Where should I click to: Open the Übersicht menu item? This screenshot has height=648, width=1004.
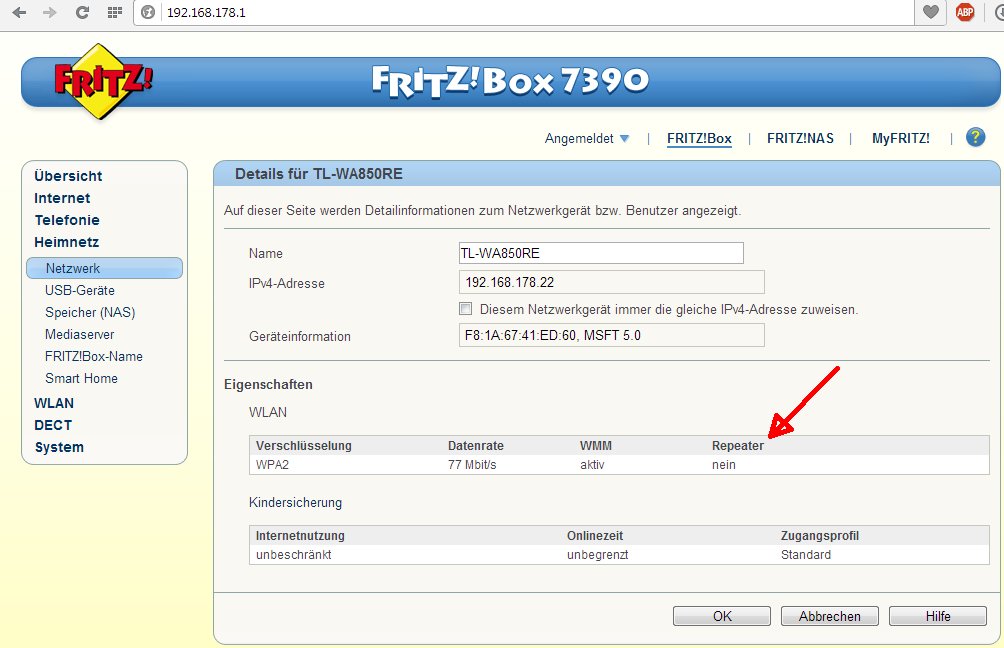coord(68,176)
